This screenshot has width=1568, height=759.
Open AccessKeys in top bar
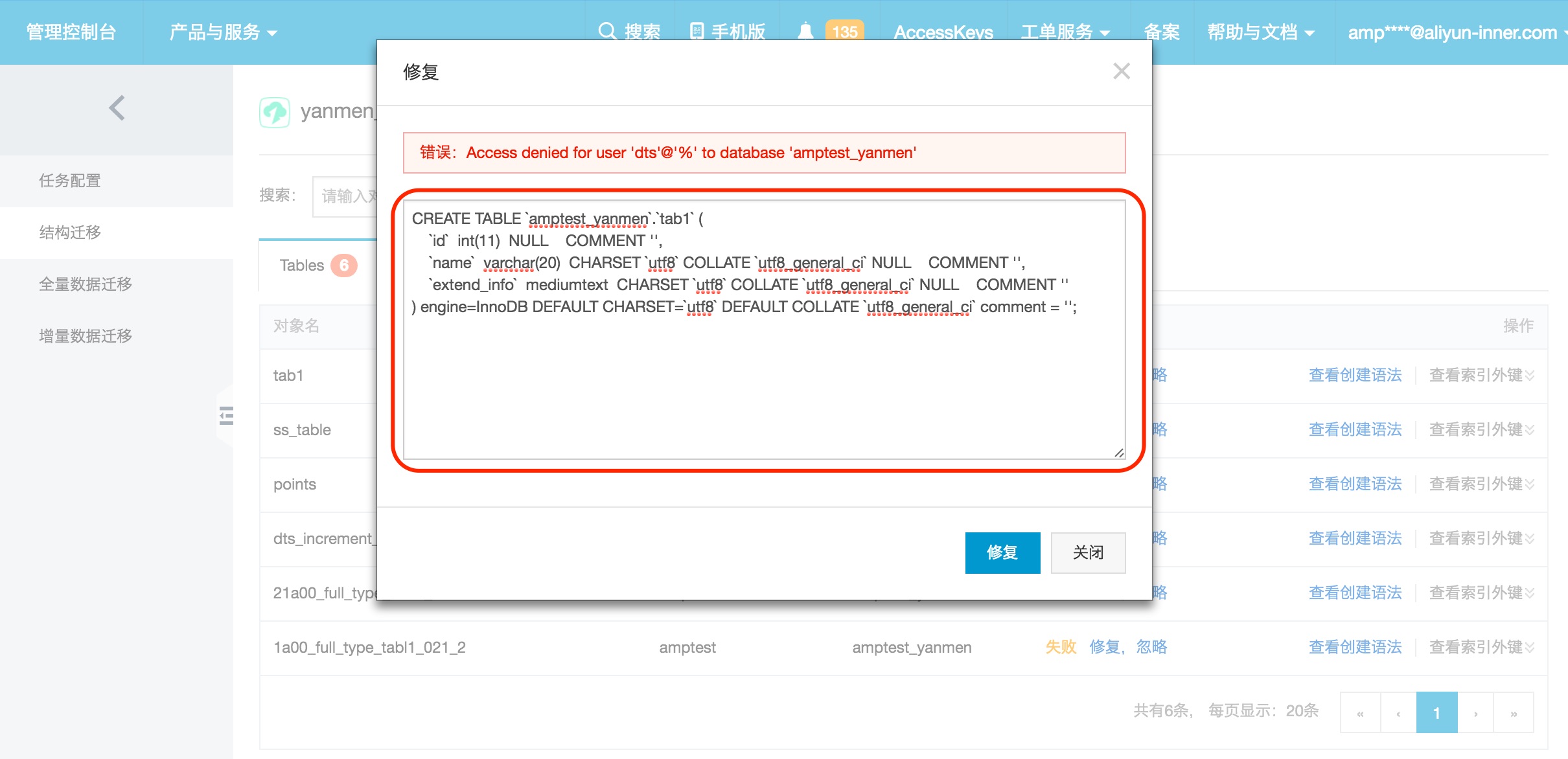point(943,32)
